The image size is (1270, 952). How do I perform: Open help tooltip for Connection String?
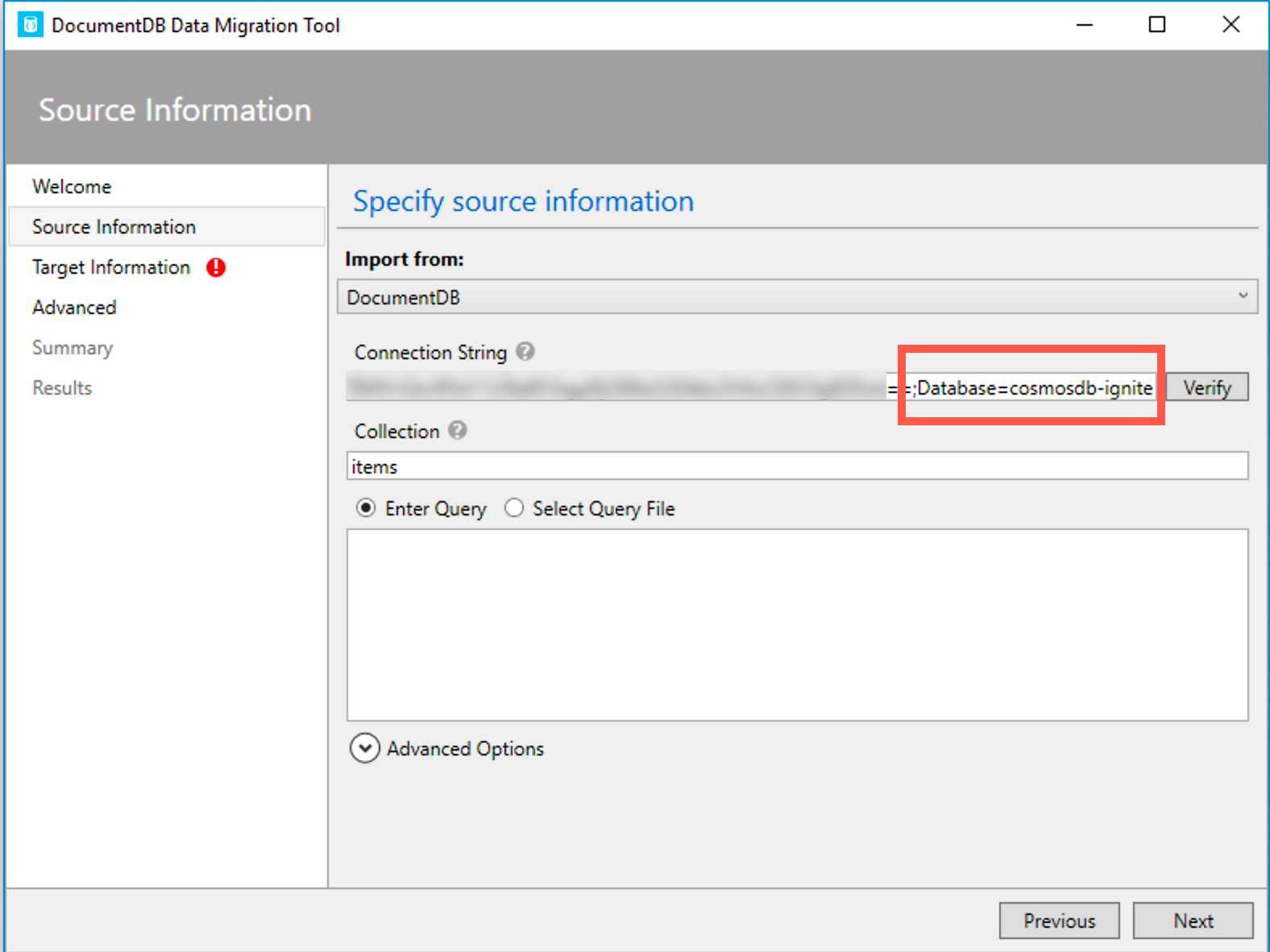point(525,351)
